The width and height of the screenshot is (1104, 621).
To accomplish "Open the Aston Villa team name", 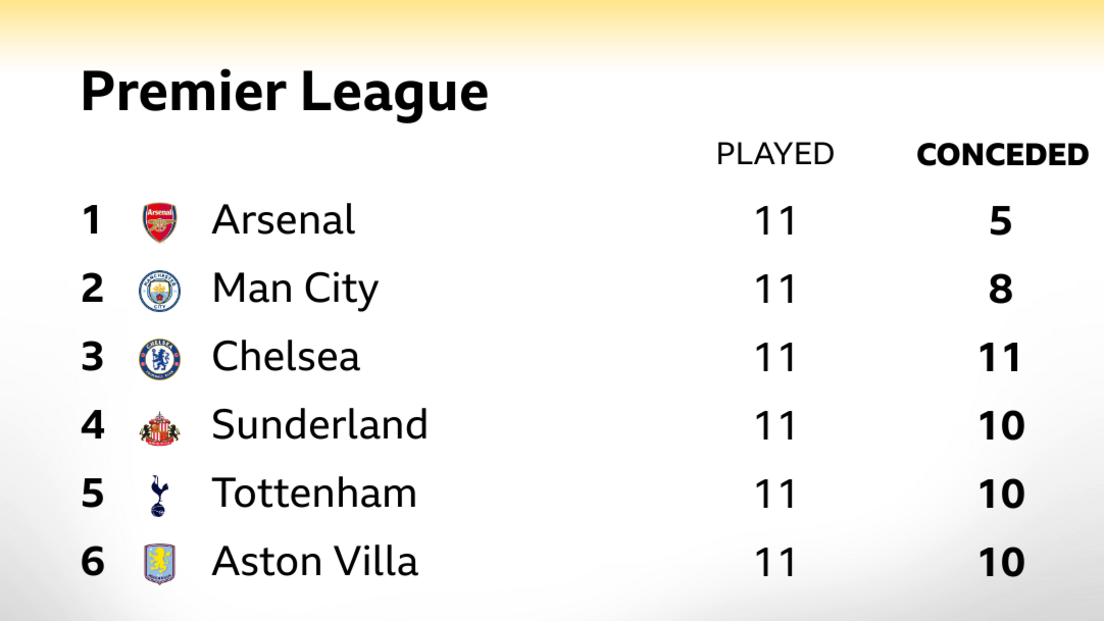I will tap(315, 562).
